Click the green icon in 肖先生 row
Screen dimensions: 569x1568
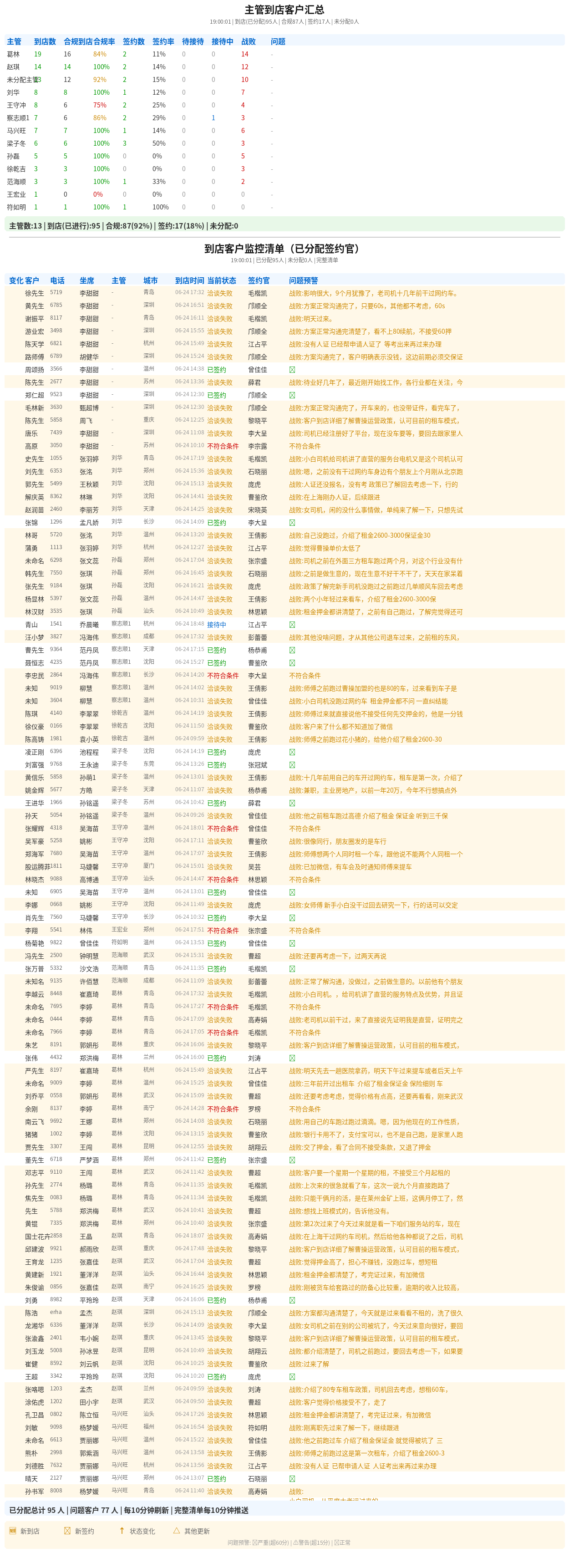point(292,918)
